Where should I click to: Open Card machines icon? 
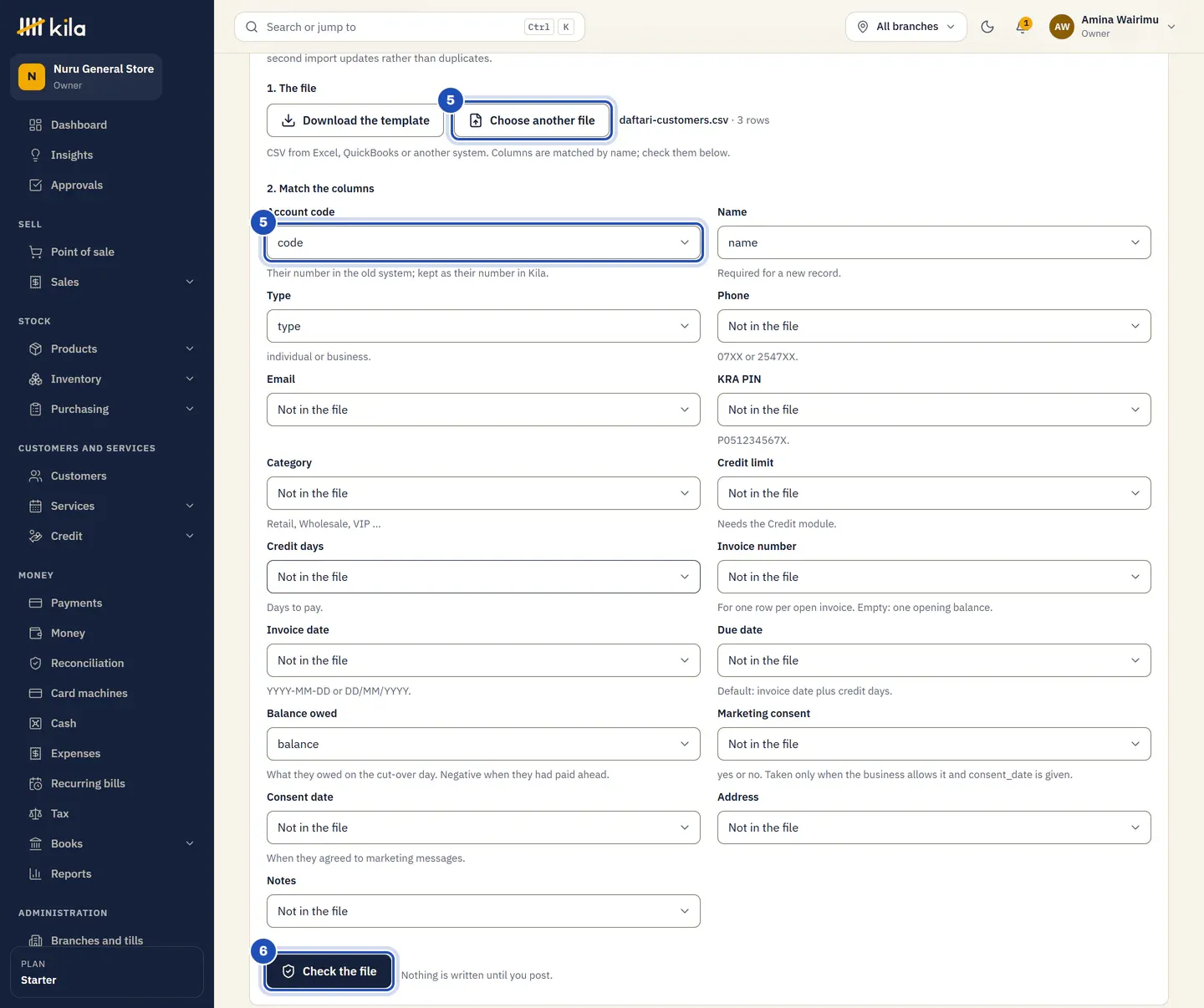[x=35, y=693]
